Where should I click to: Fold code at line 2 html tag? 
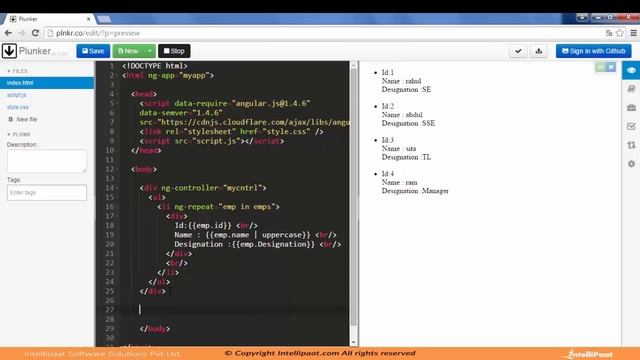pos(118,76)
